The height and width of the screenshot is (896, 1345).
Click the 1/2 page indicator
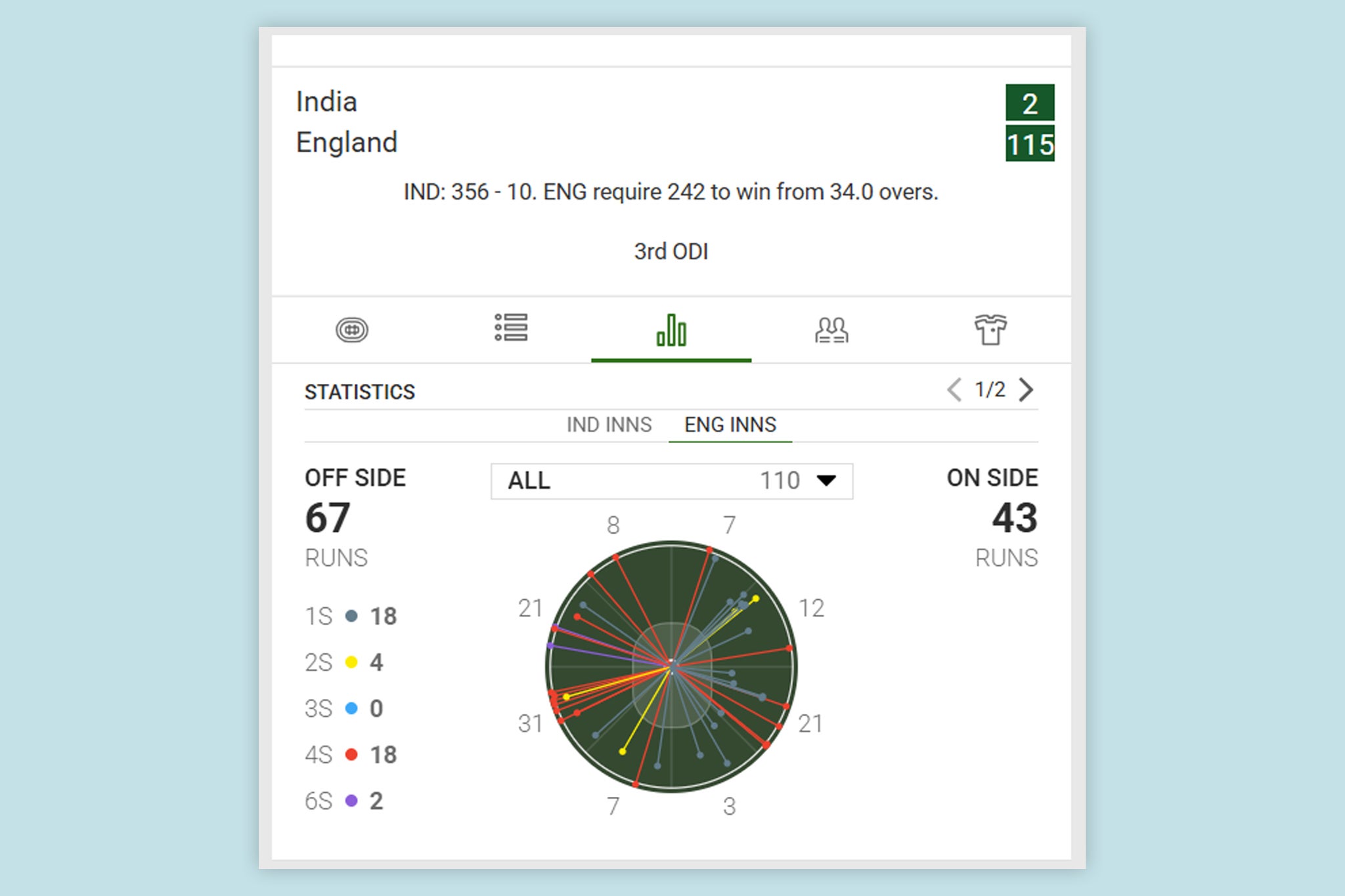990,390
